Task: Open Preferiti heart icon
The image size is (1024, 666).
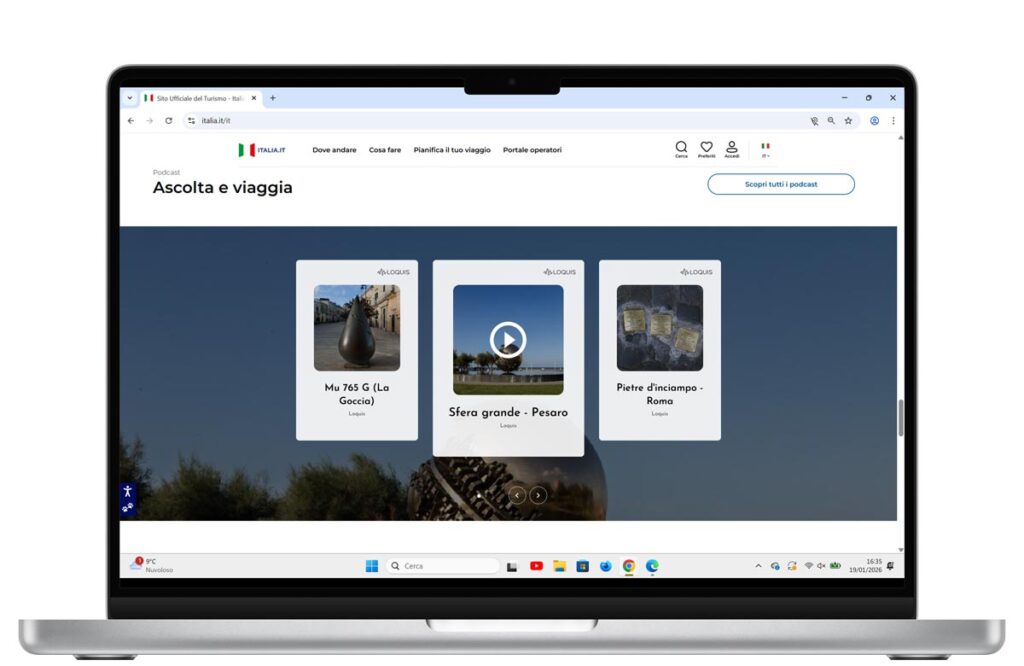Action: [706, 148]
